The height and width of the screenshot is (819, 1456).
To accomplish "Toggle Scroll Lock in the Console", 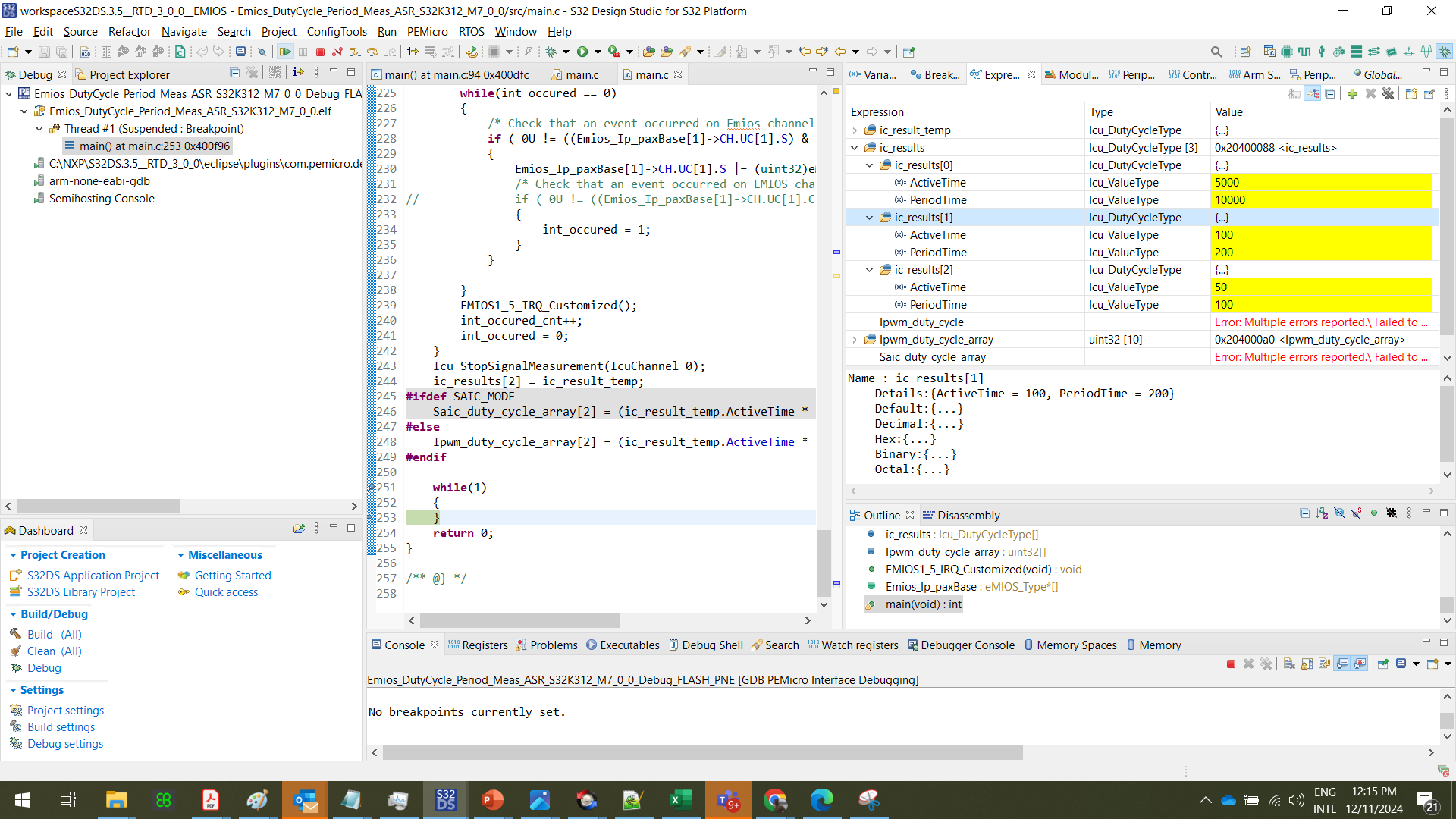I will [1307, 664].
